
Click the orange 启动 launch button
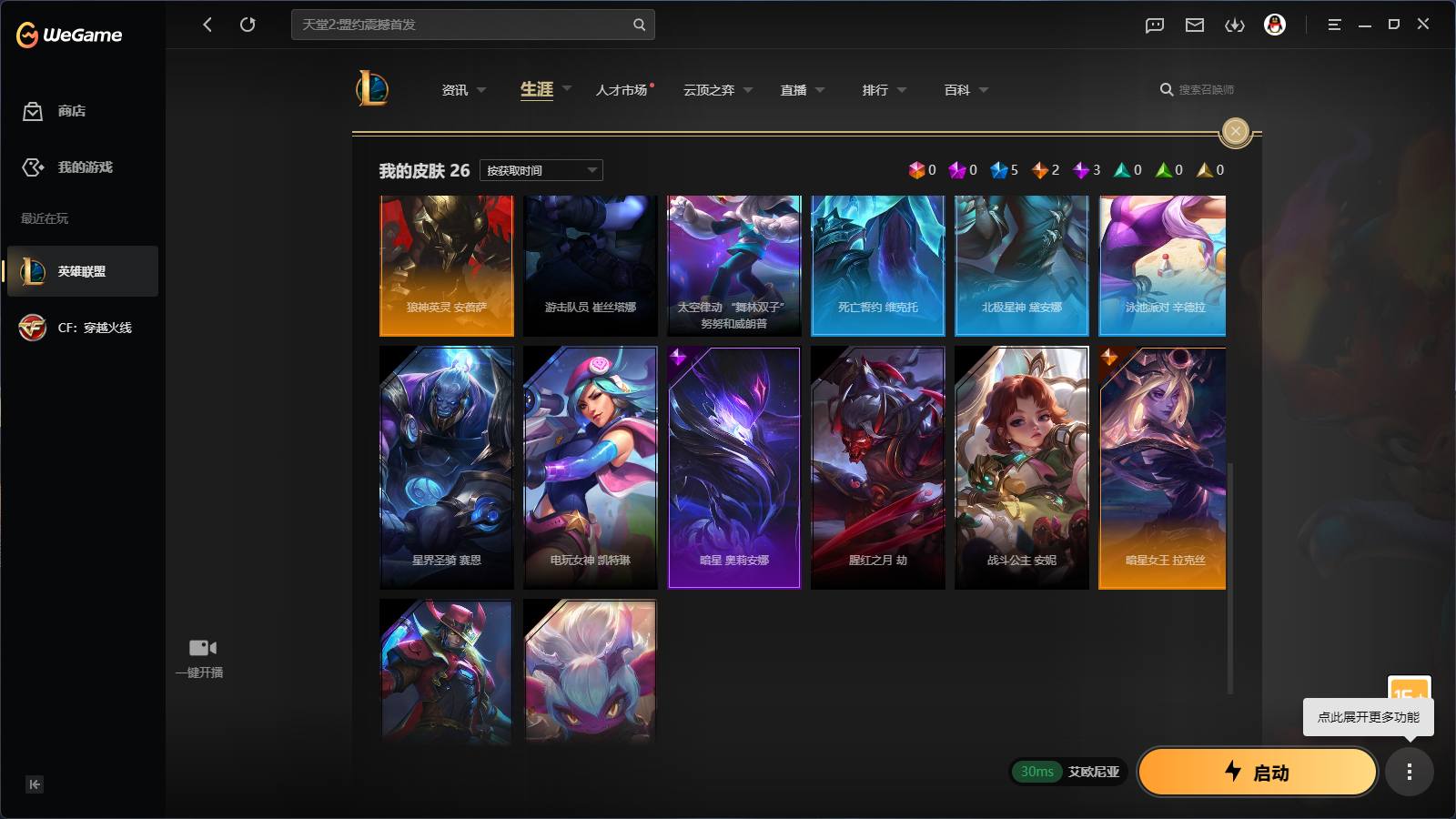pos(1258,773)
